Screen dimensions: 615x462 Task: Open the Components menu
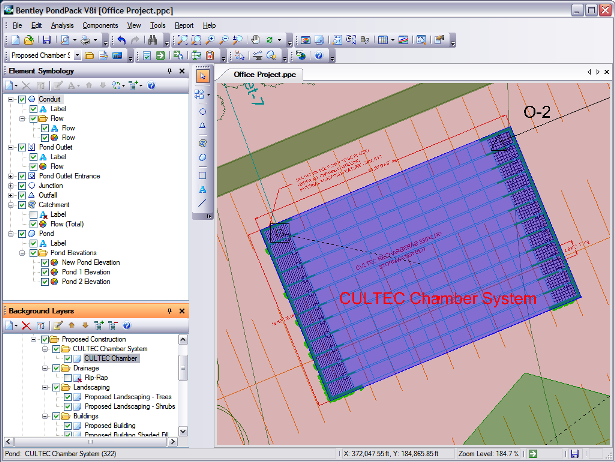point(100,25)
